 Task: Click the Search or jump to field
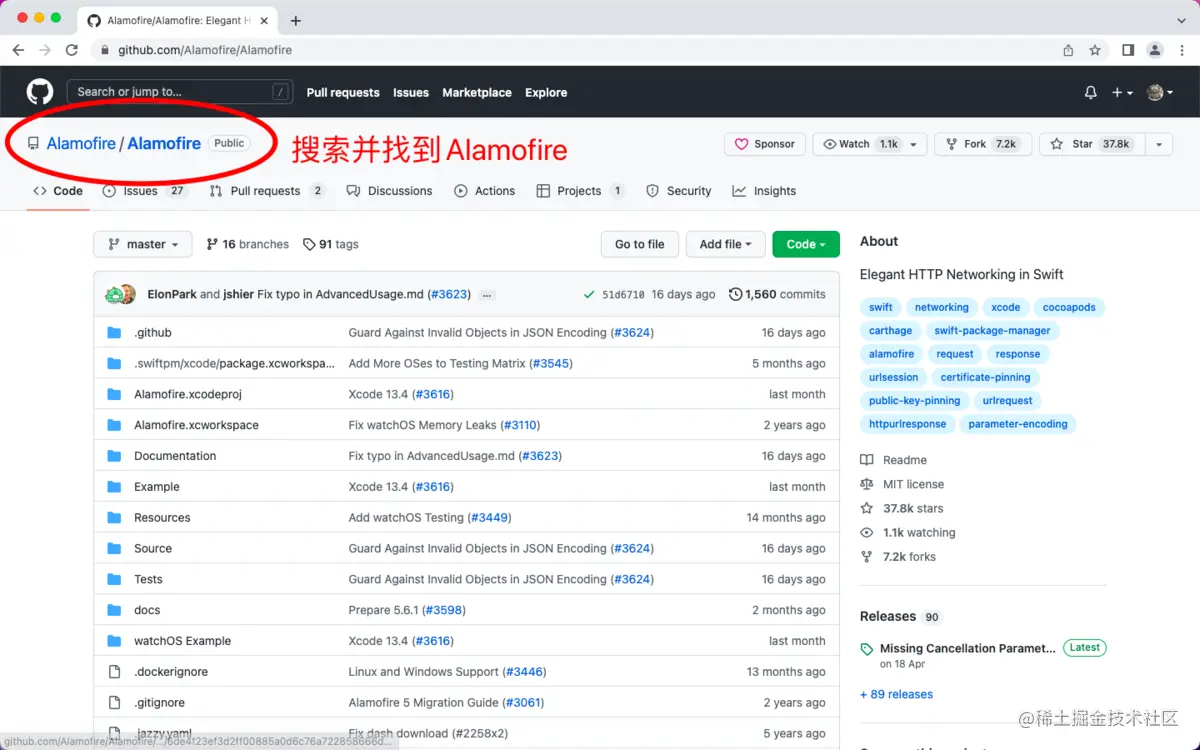[x=180, y=92]
